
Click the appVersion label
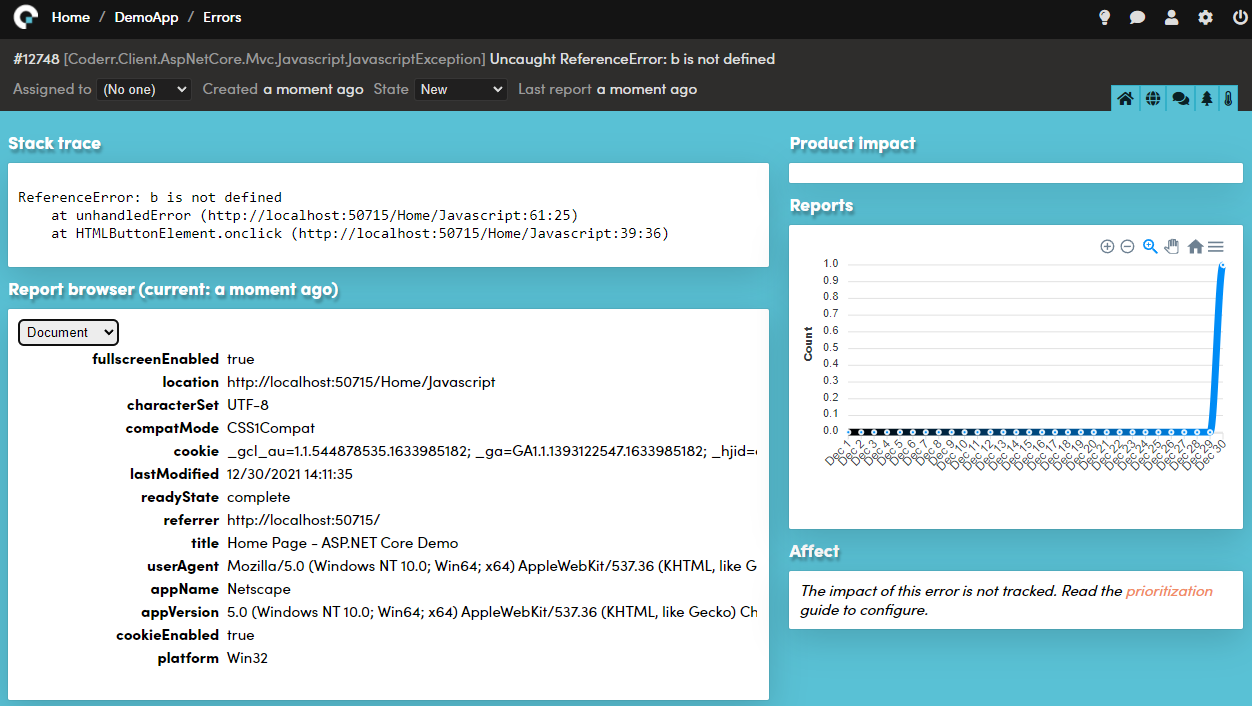click(x=180, y=612)
